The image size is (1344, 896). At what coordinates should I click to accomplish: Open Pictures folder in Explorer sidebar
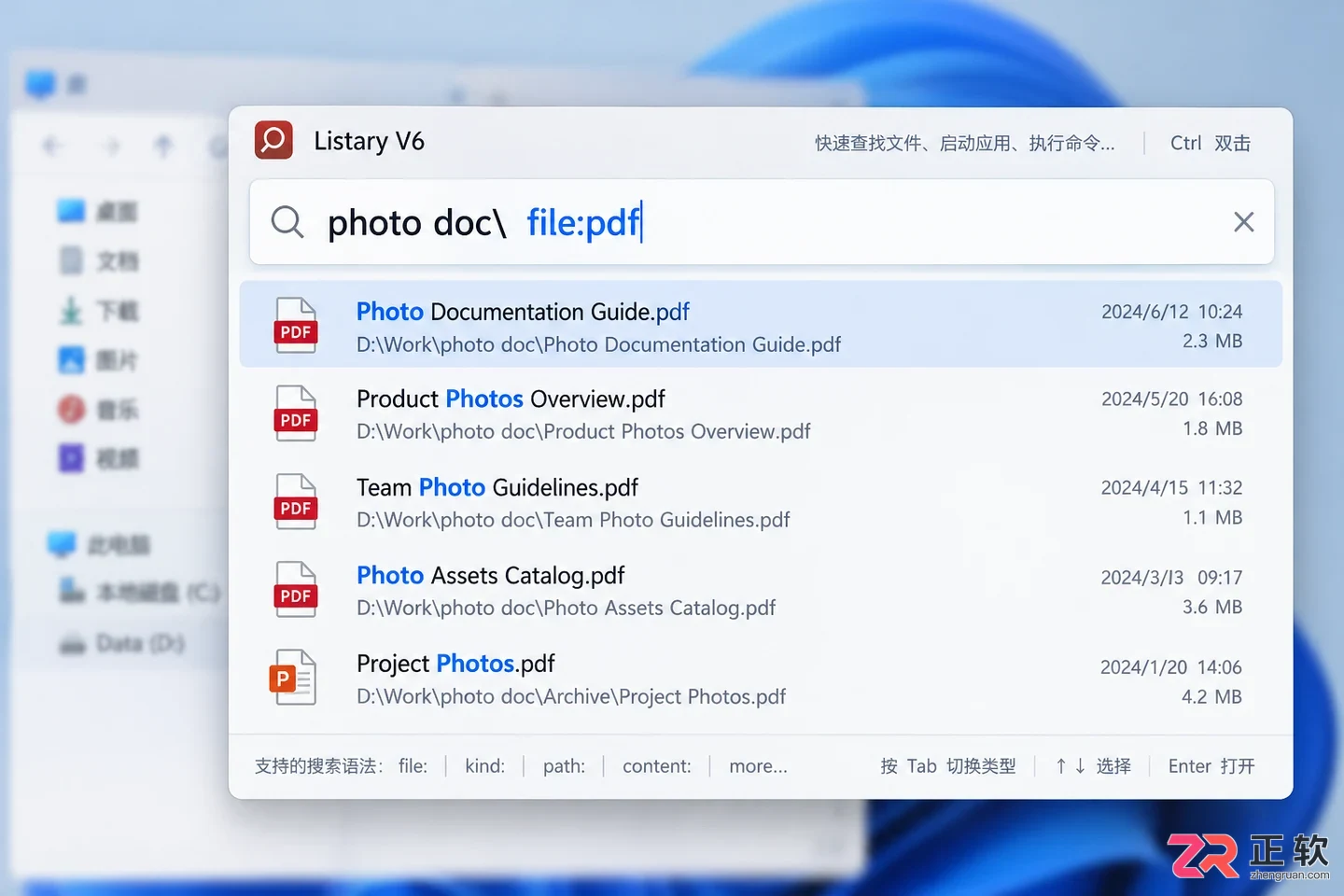coord(97,359)
